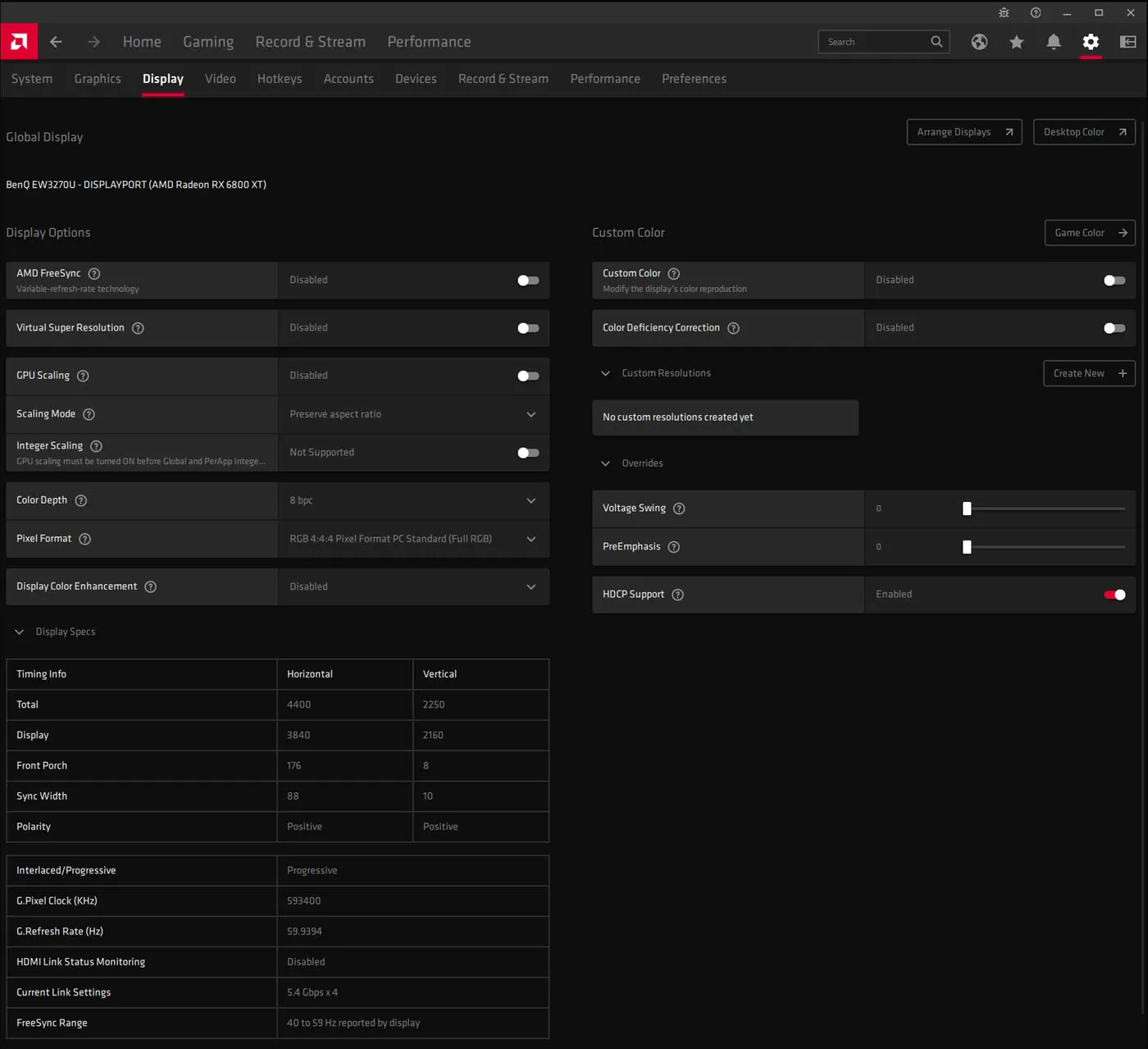1148x1049 pixels.
Task: Open favorites star icon
Action: 1017,42
